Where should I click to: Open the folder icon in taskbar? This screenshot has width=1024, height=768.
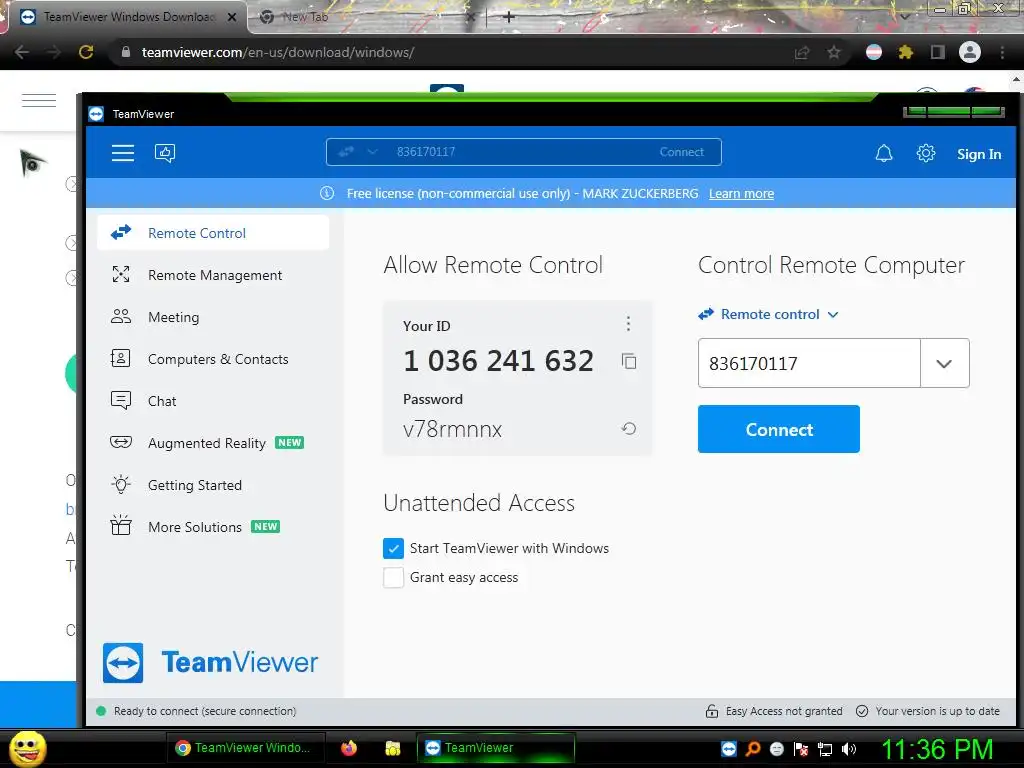pos(392,748)
